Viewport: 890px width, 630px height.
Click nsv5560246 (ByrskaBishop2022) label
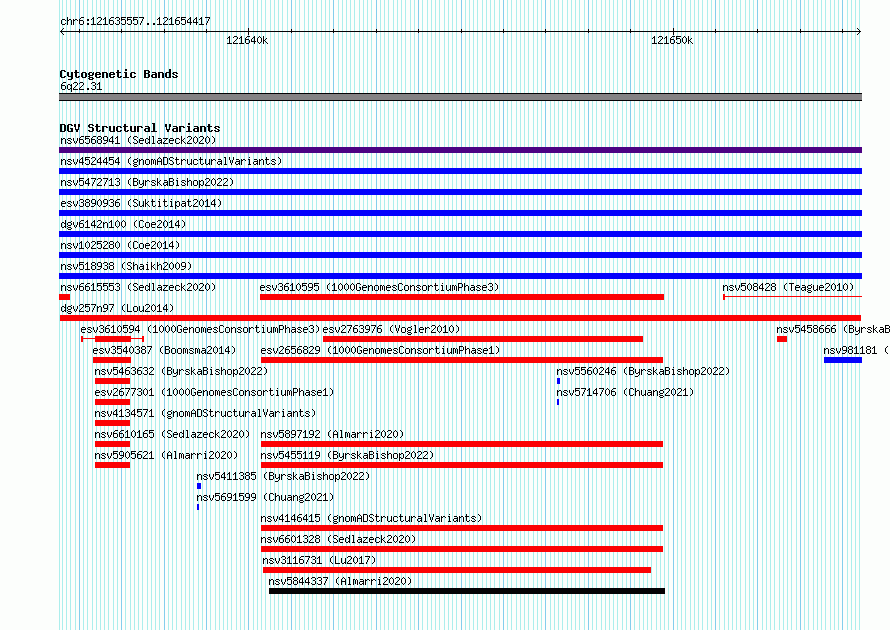tap(643, 371)
